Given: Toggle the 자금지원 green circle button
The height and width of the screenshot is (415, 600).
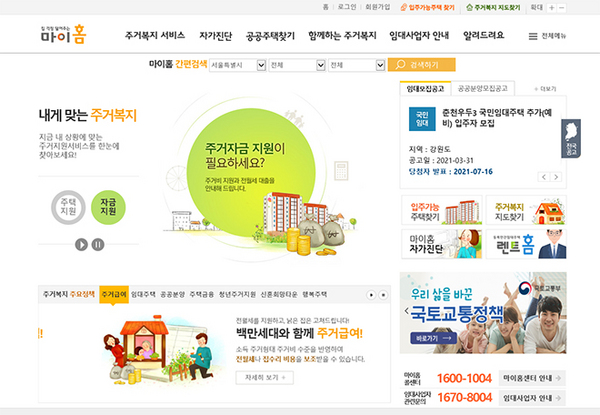Looking at the screenshot, I should pos(108,207).
